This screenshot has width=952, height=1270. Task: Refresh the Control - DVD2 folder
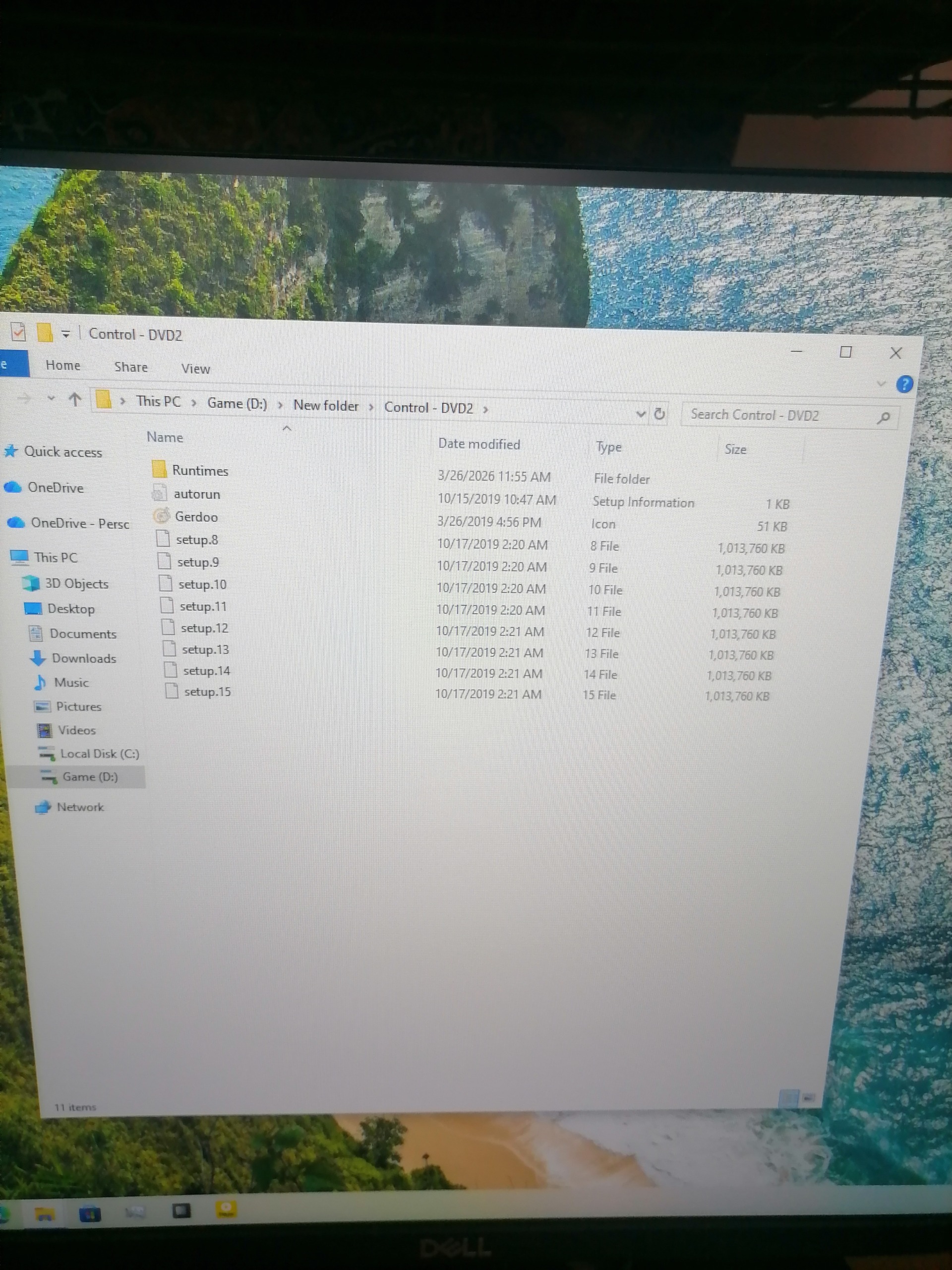(660, 414)
